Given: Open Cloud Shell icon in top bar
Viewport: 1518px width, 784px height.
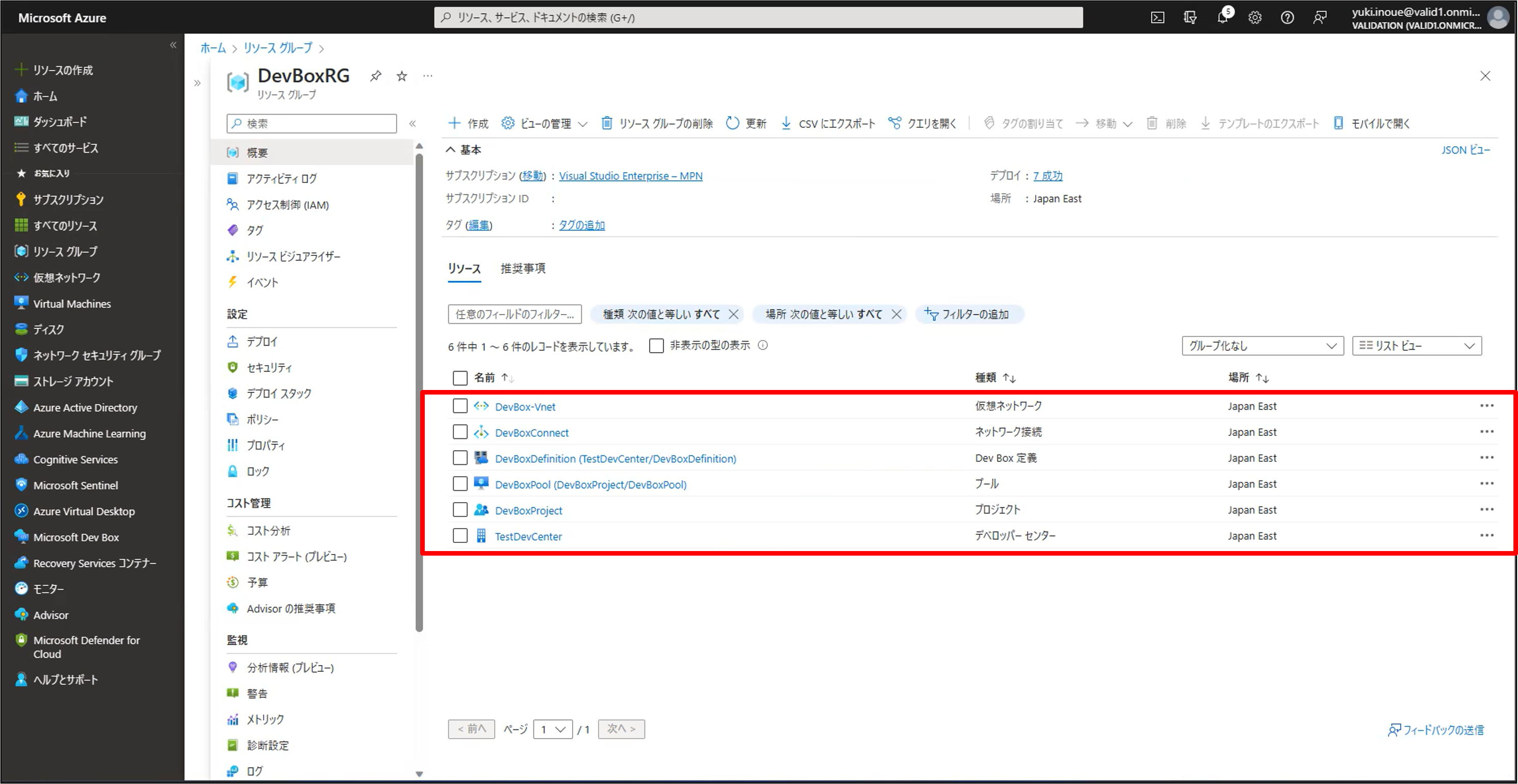Looking at the screenshot, I should point(1157,18).
